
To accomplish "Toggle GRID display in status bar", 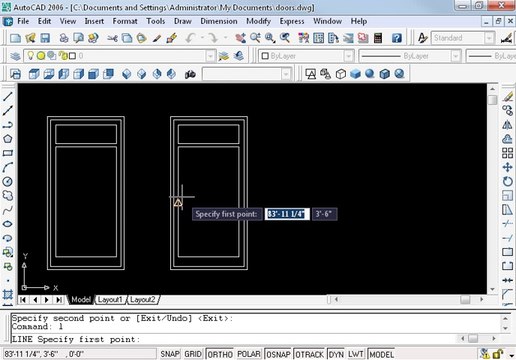I will point(193,354).
